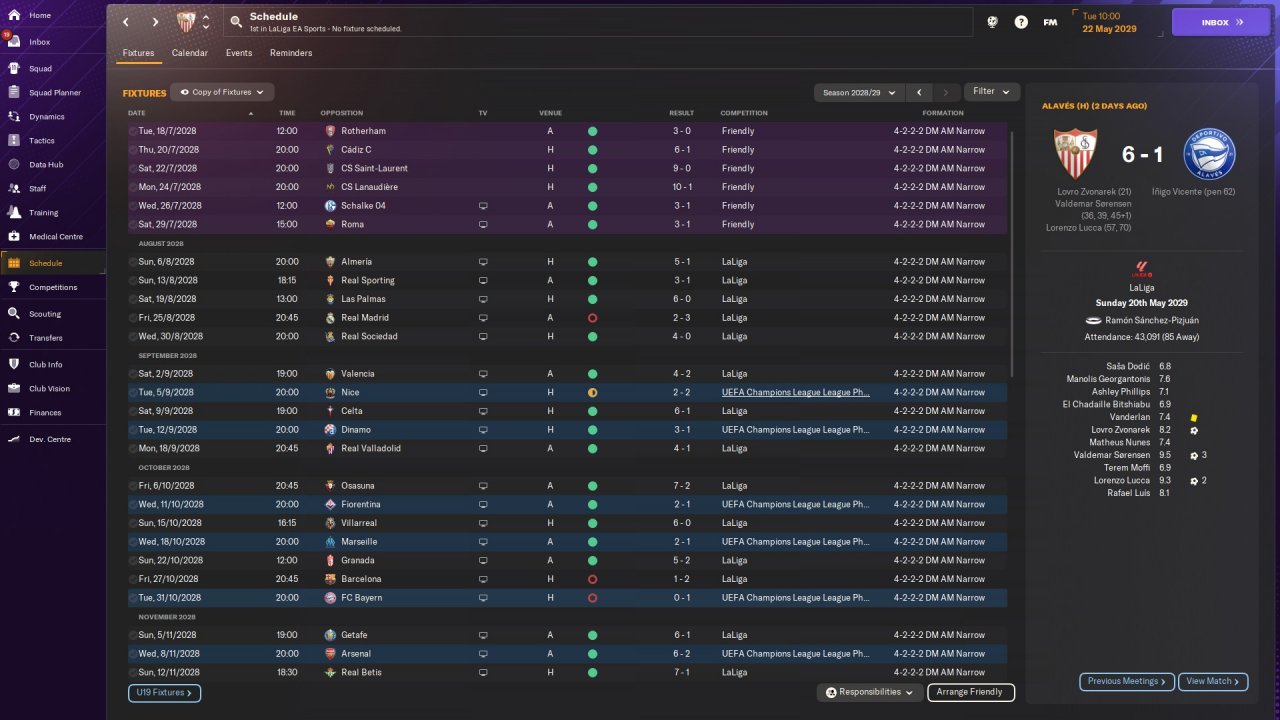Screen dimensions: 1280x720
Task: Open the UEFA Champions League link for Nice
Action: 796,393
